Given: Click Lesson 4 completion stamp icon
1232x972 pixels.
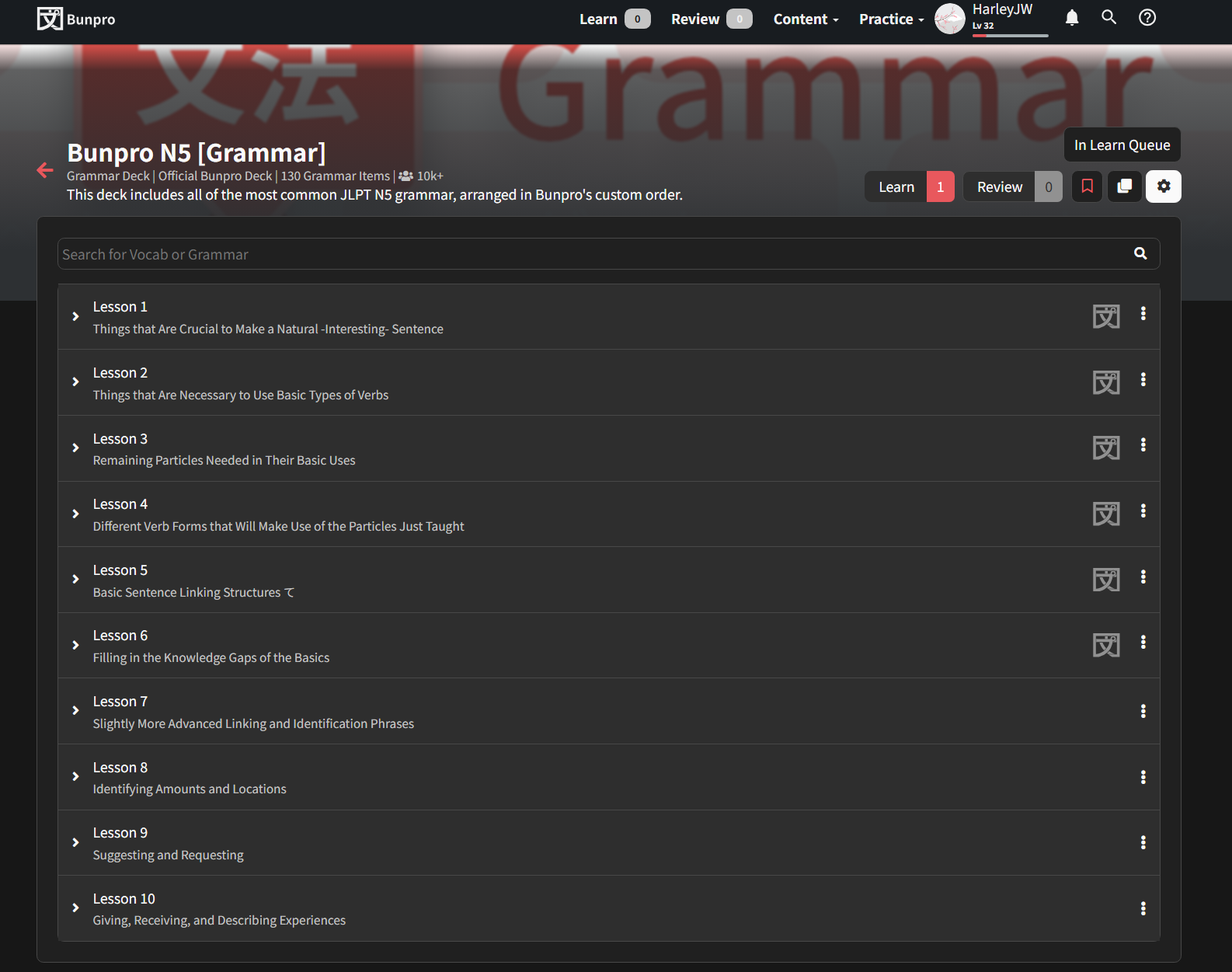Looking at the screenshot, I should tap(1106, 514).
